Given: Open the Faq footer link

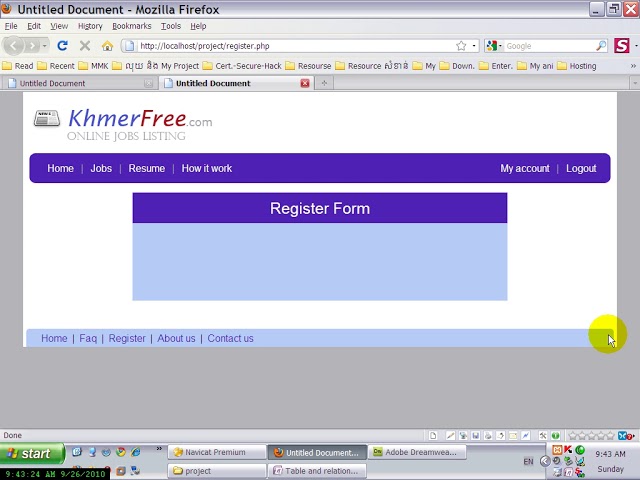Looking at the screenshot, I should (88, 338).
